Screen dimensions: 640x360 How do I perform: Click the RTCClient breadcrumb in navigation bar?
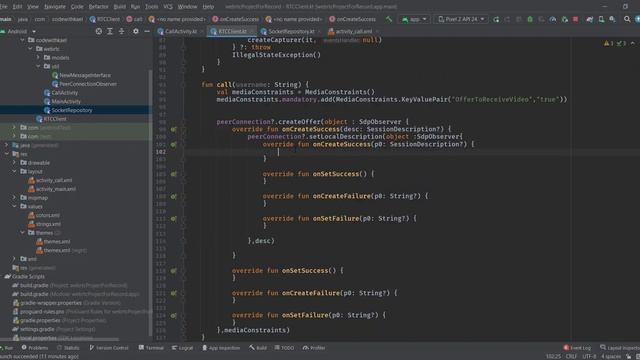(105, 19)
